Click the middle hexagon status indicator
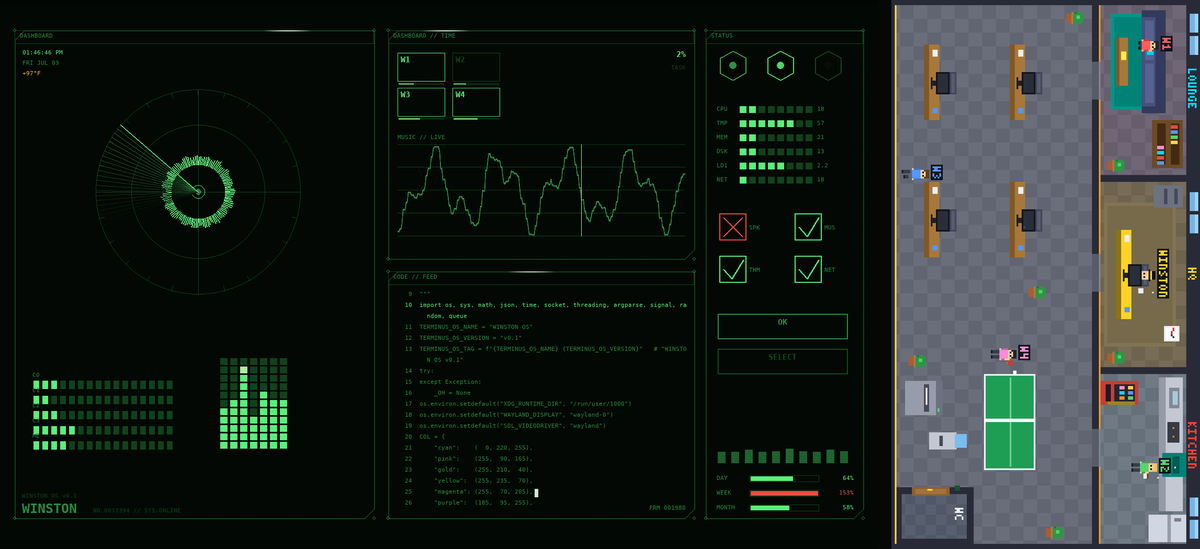The height and width of the screenshot is (549, 1200). (780, 67)
